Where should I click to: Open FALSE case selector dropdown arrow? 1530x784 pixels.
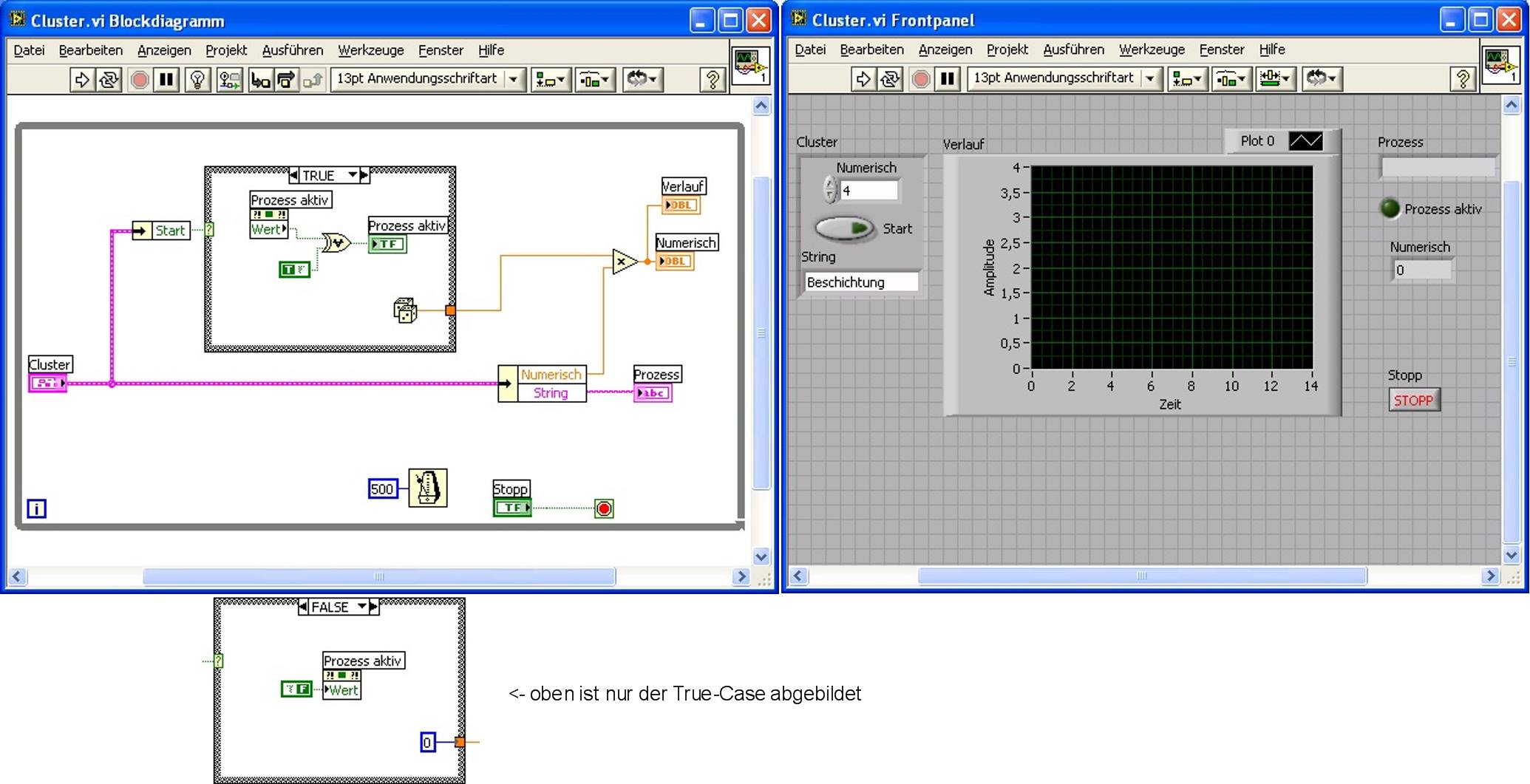coord(362,607)
